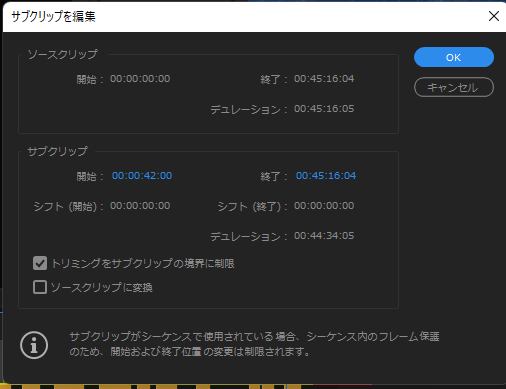The width and height of the screenshot is (506, 389).
Task: Toggle トリミングをサブクリップの境界に制限 checkbox
Action: pos(40,263)
